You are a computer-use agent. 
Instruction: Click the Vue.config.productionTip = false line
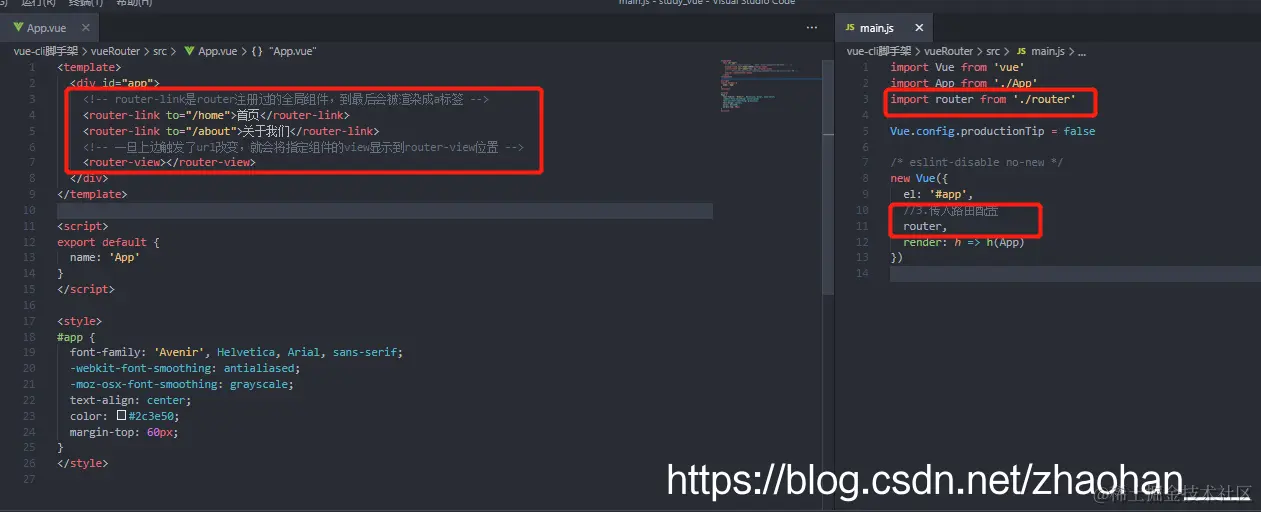(992, 131)
